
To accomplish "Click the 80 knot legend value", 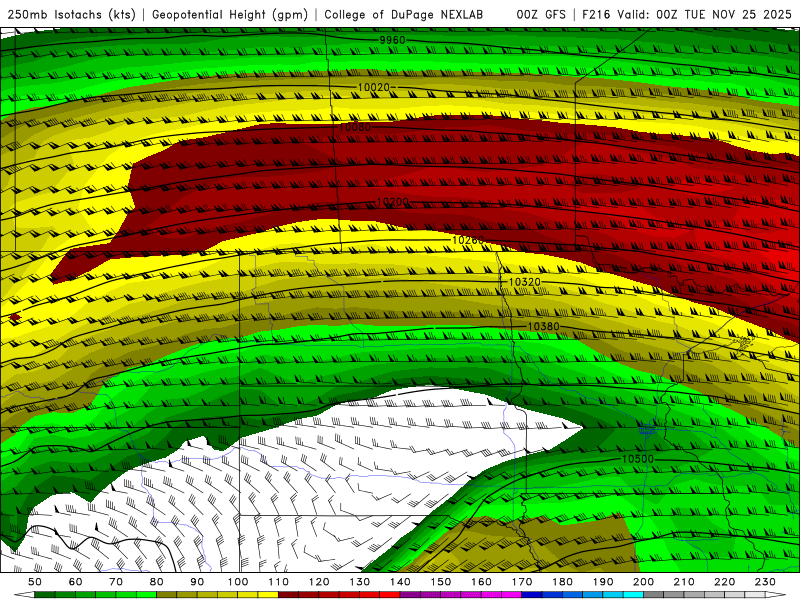I will (157, 582).
